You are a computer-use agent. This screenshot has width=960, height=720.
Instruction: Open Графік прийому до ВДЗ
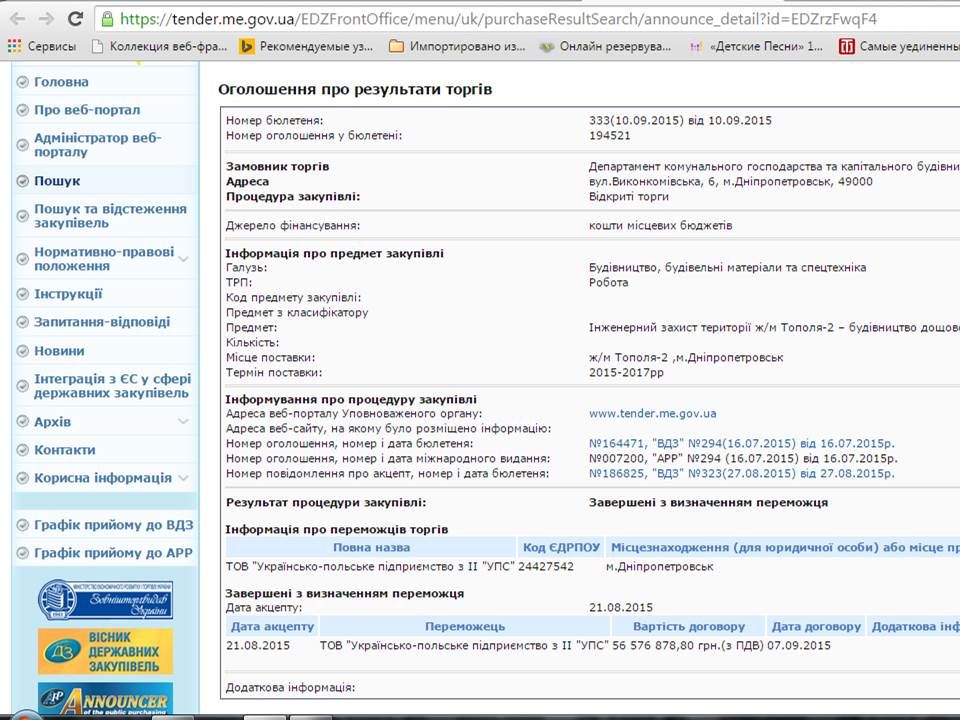(x=113, y=525)
